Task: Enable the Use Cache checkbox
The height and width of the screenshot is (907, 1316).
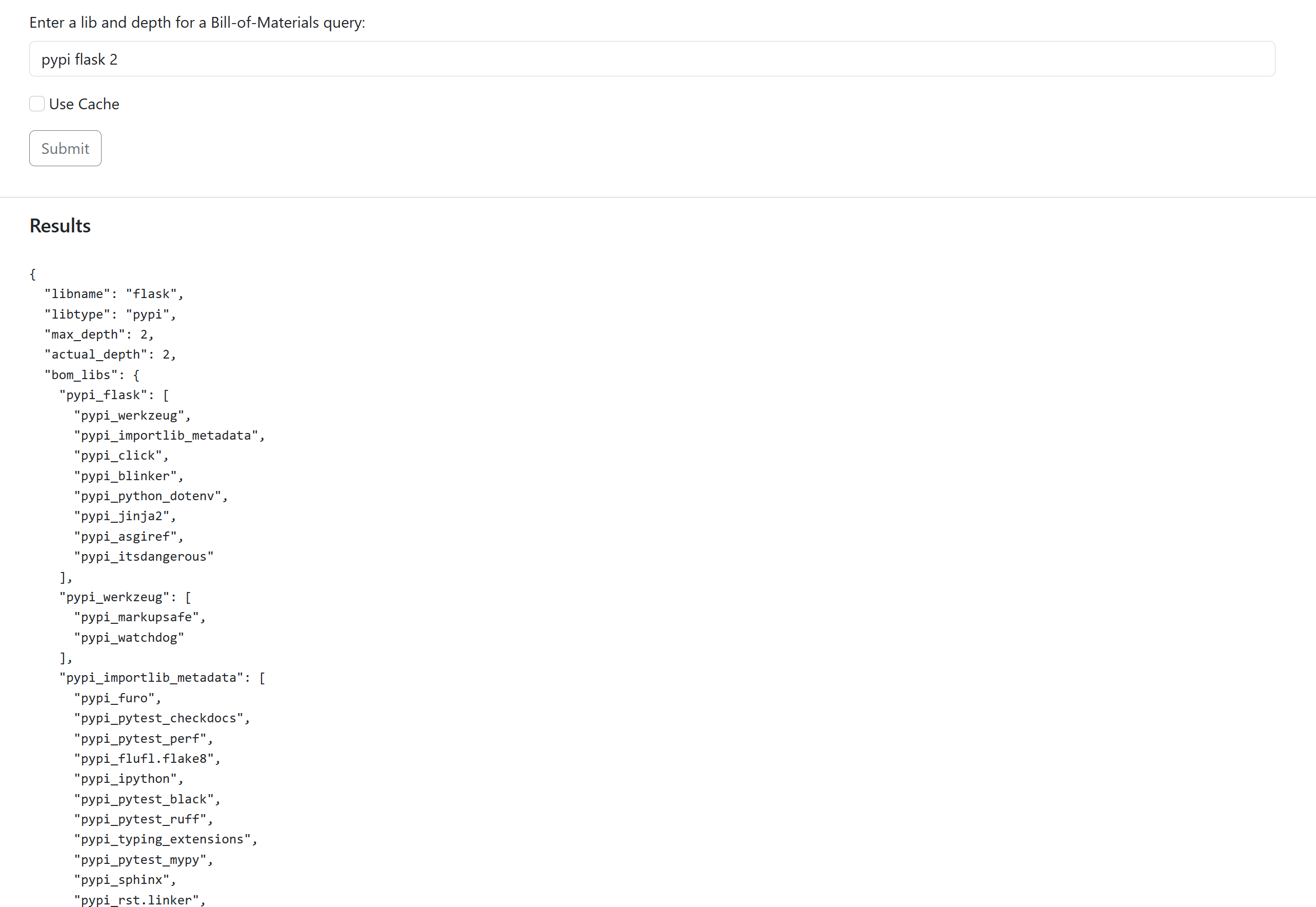Action: tap(37, 104)
